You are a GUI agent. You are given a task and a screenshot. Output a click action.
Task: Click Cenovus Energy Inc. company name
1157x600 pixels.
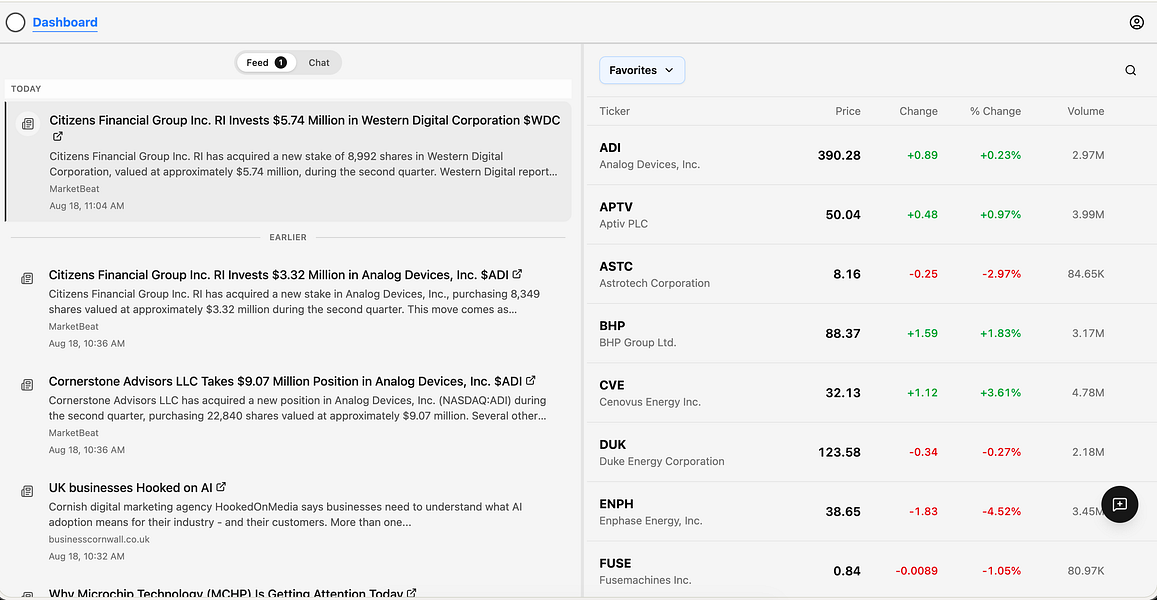(650, 402)
